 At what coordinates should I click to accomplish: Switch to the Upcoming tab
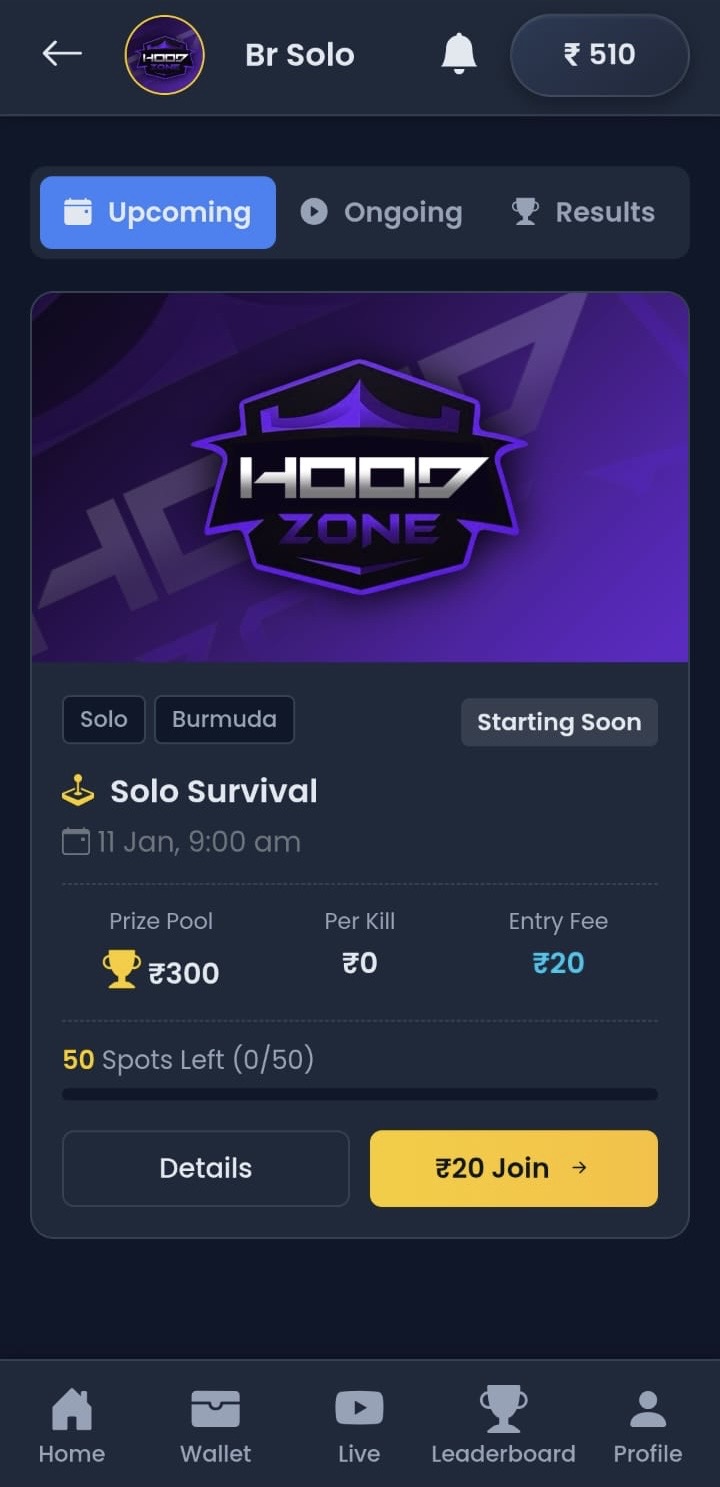[x=158, y=212]
